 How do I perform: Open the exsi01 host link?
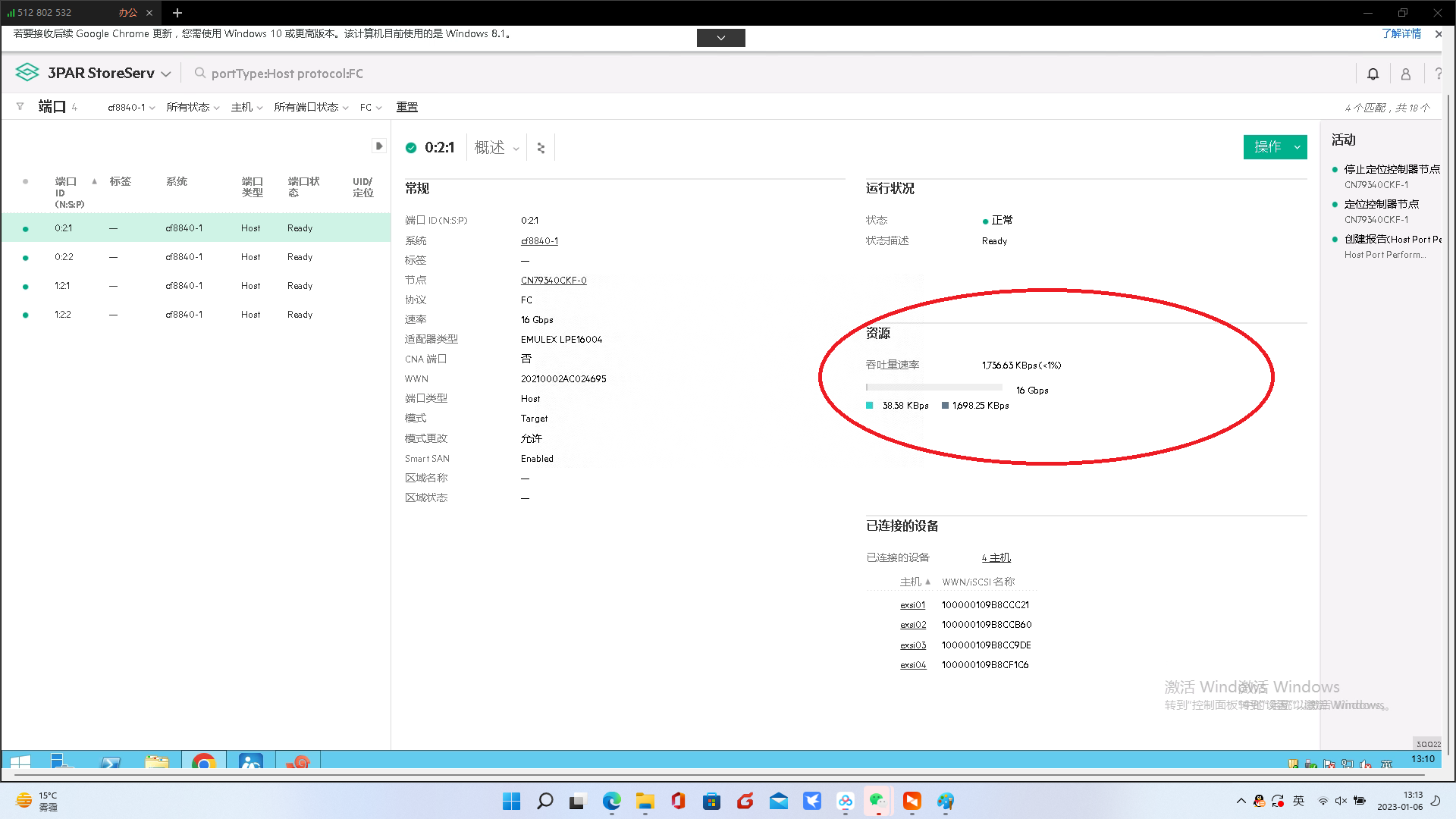point(912,605)
